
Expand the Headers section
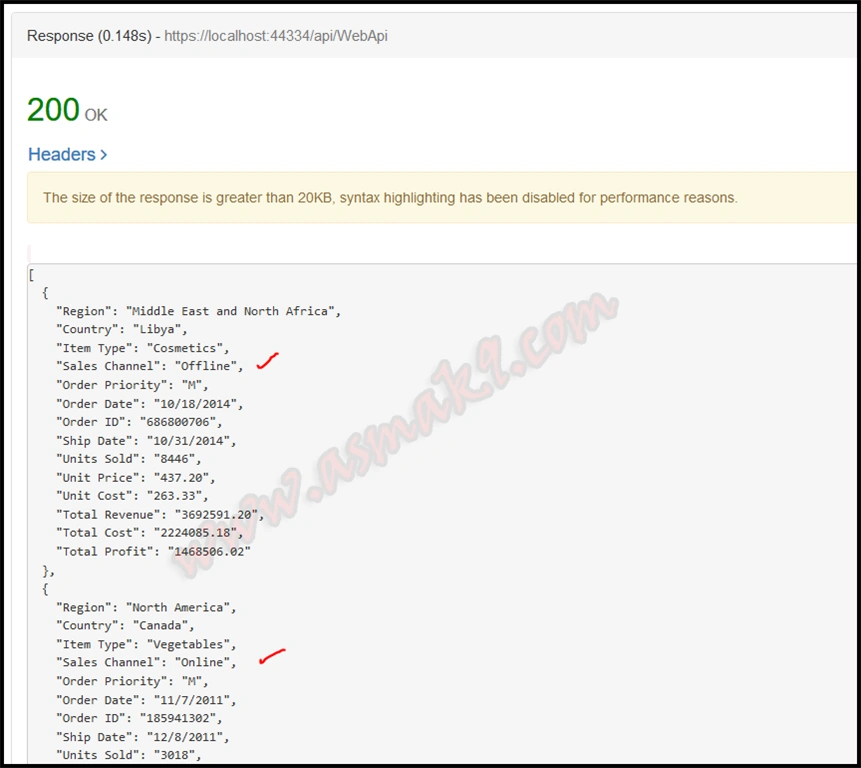(x=67, y=154)
